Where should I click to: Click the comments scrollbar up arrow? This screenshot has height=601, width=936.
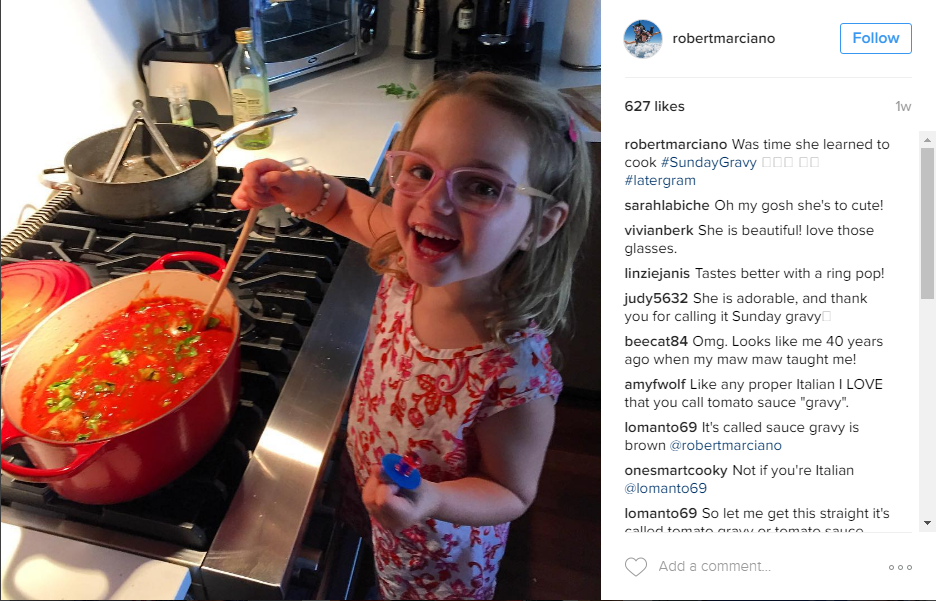[927, 140]
